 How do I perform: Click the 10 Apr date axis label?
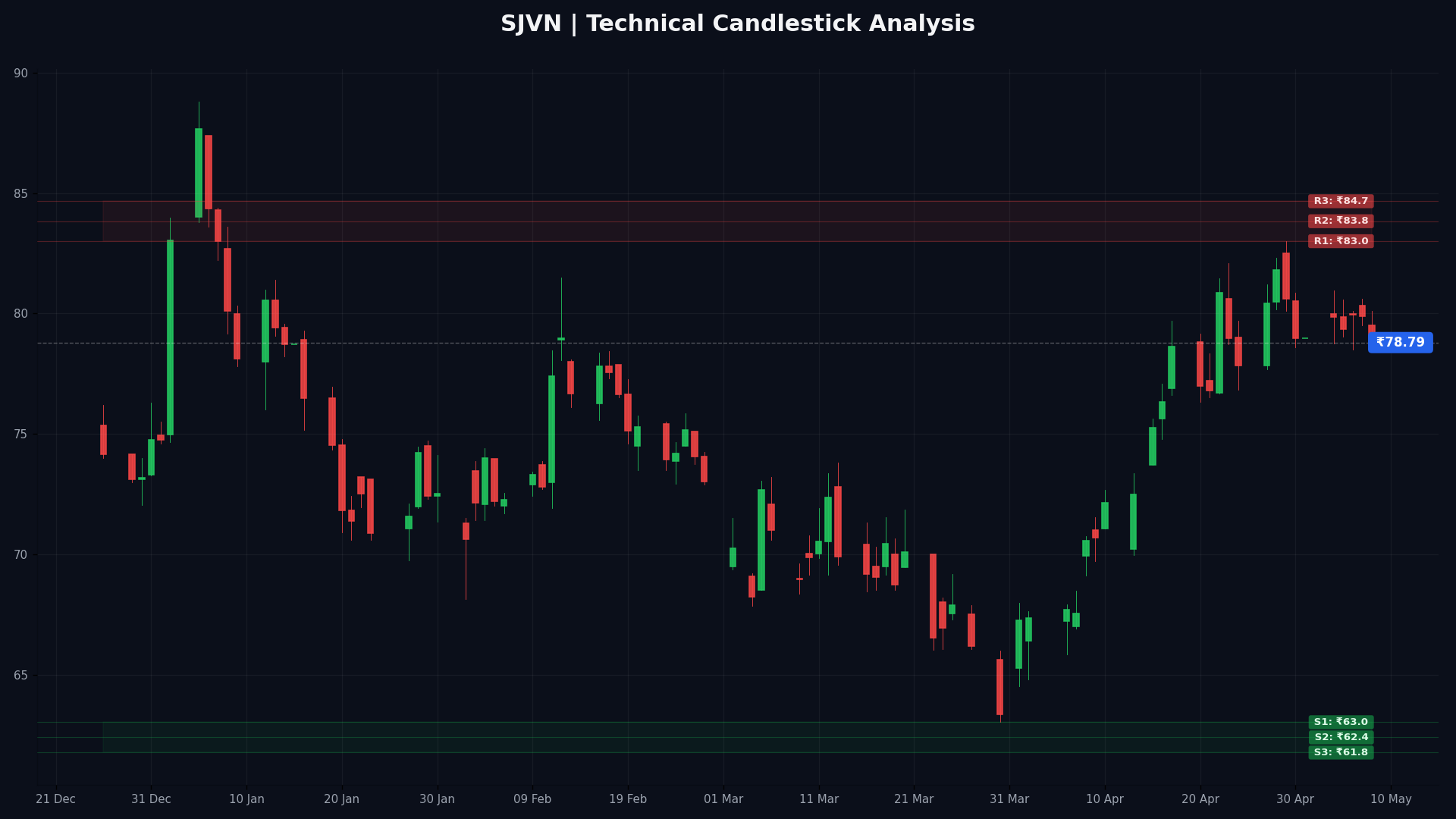click(1105, 799)
